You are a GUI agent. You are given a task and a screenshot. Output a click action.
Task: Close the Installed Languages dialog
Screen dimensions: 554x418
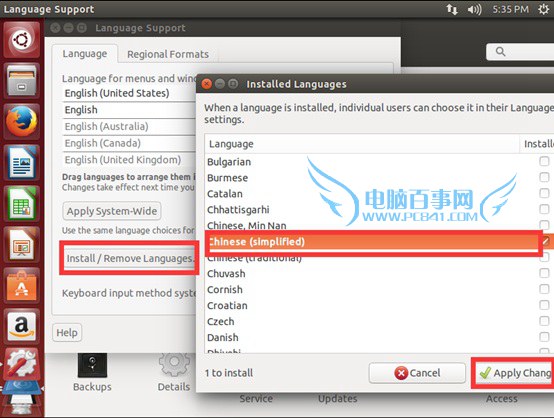(x=206, y=84)
